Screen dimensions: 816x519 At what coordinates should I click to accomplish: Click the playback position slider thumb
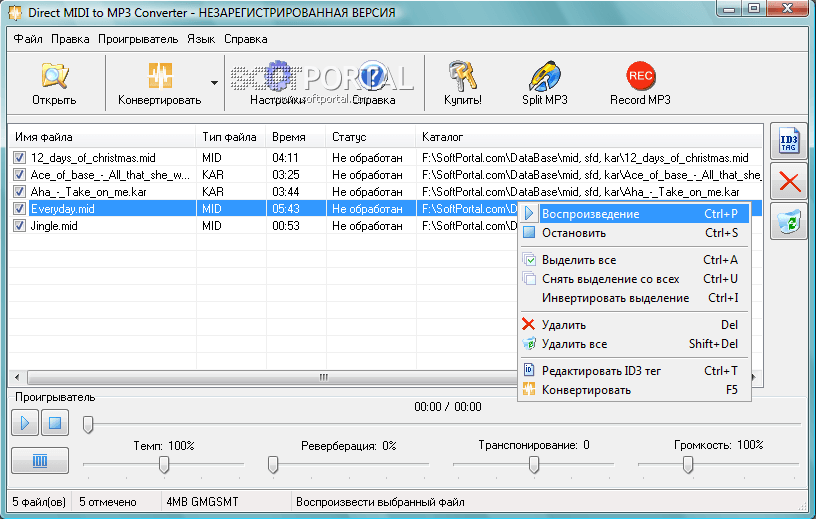[88, 424]
